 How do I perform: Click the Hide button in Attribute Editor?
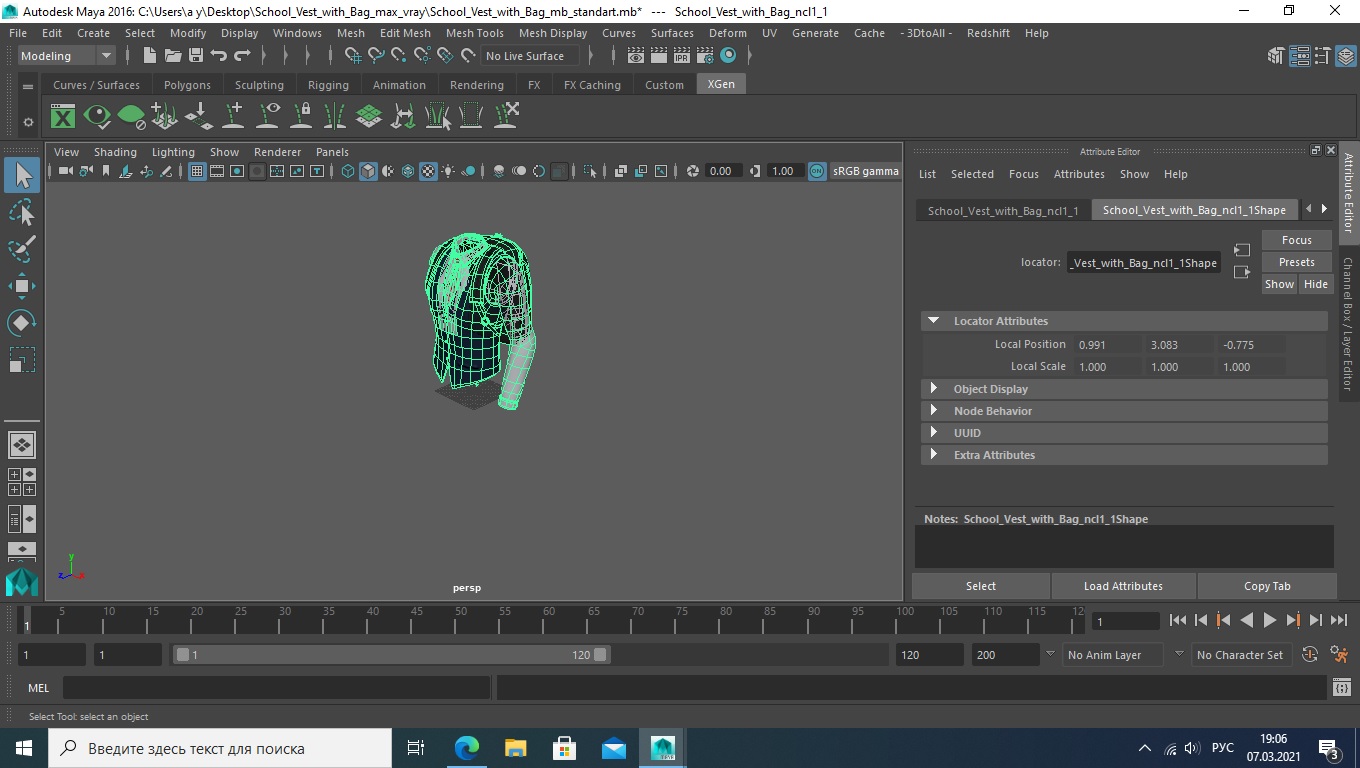1315,284
